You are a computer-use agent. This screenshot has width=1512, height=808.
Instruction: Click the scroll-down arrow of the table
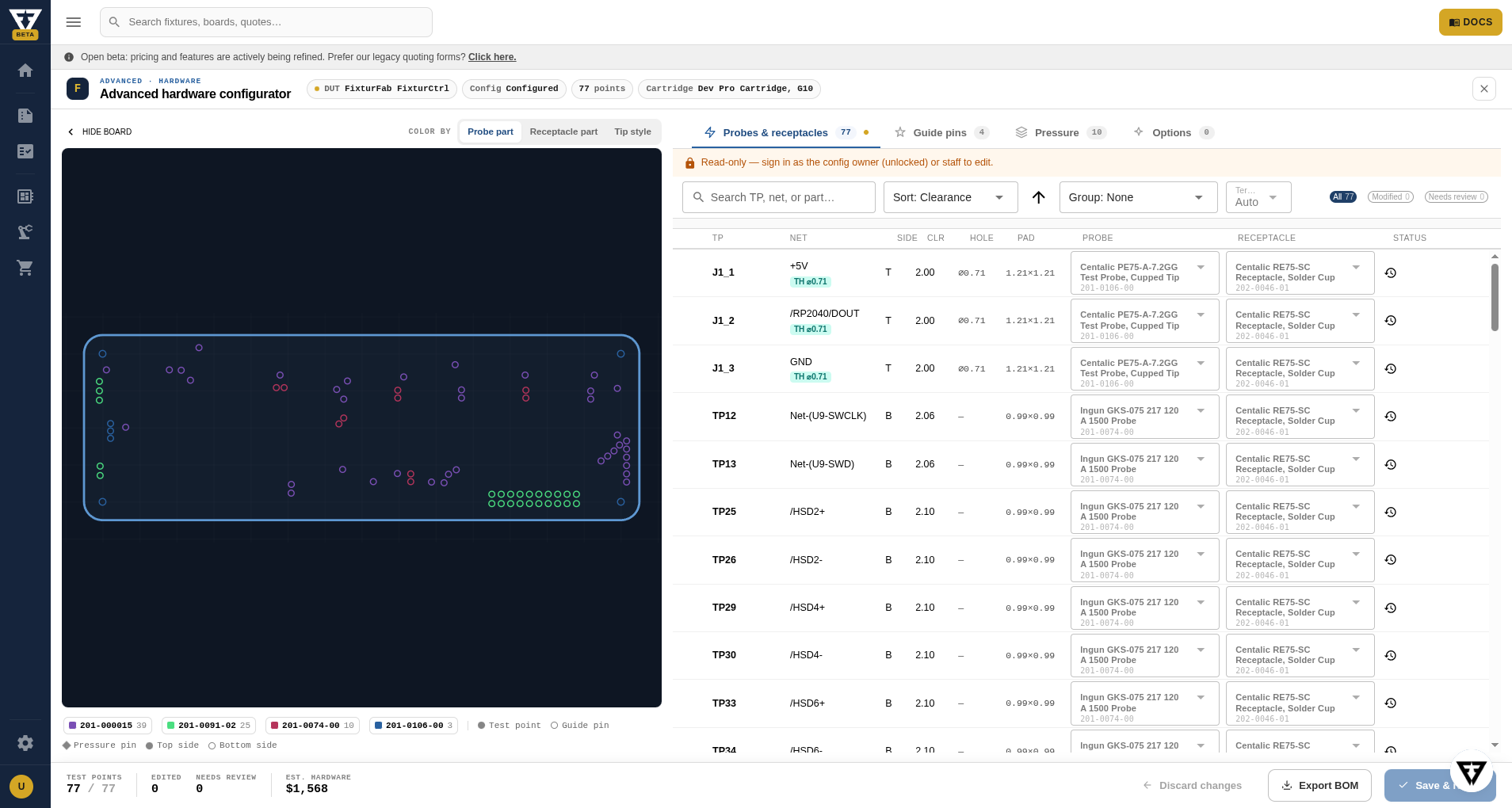(x=1495, y=745)
